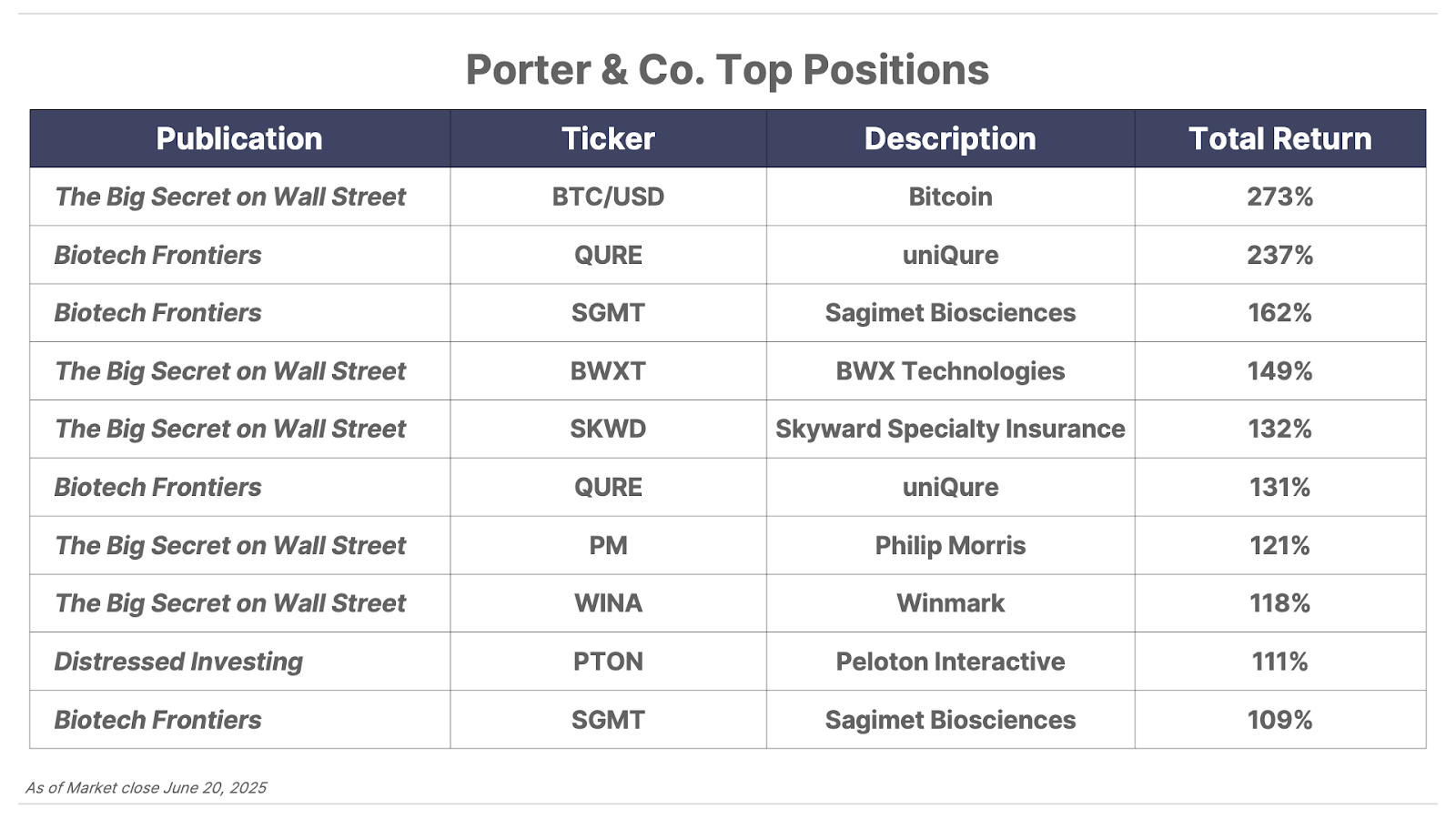
Task: Select the WINA ticker cell
Action: pos(608,603)
